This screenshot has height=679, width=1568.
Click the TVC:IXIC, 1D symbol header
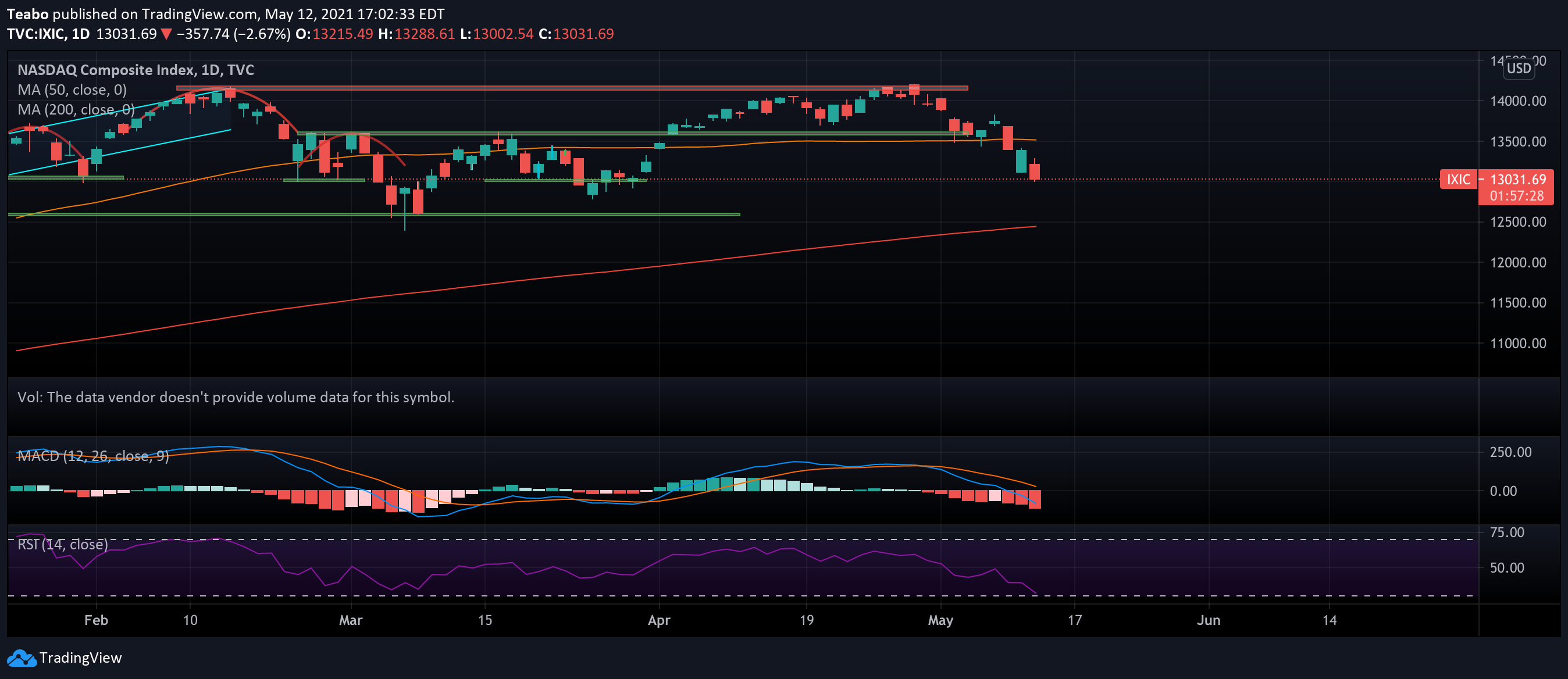(x=48, y=34)
